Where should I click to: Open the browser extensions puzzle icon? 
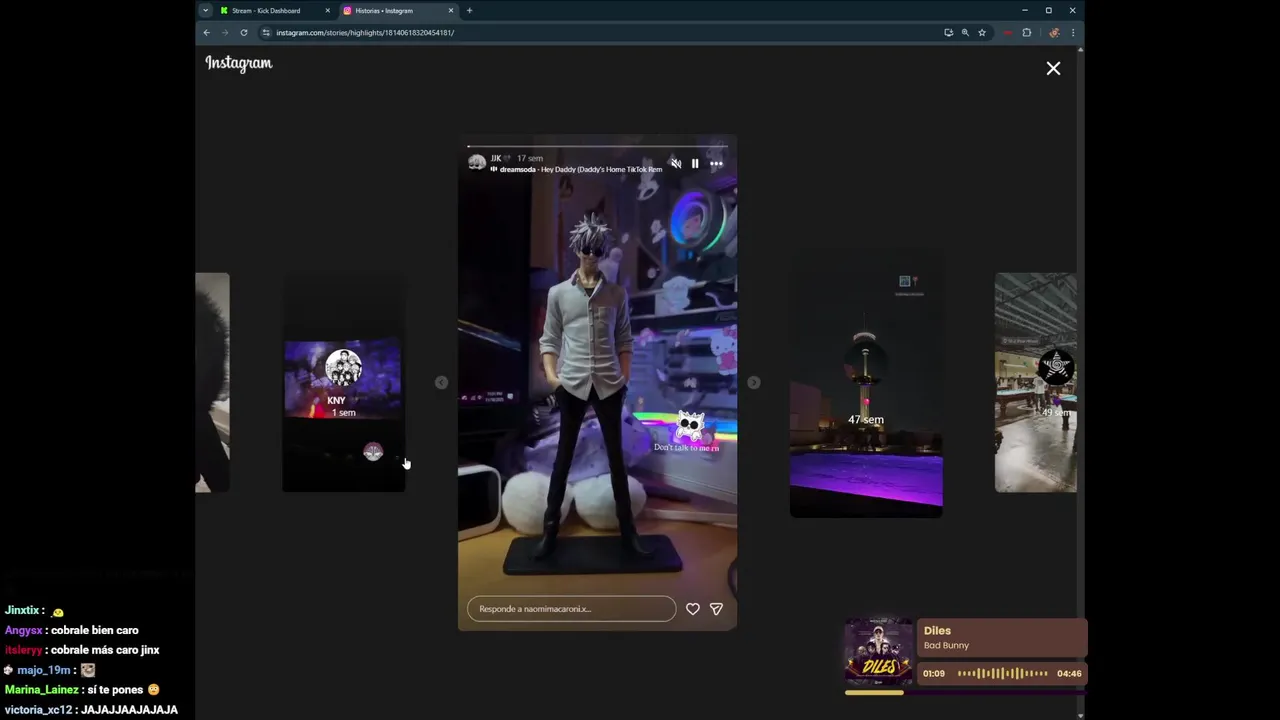(1027, 32)
